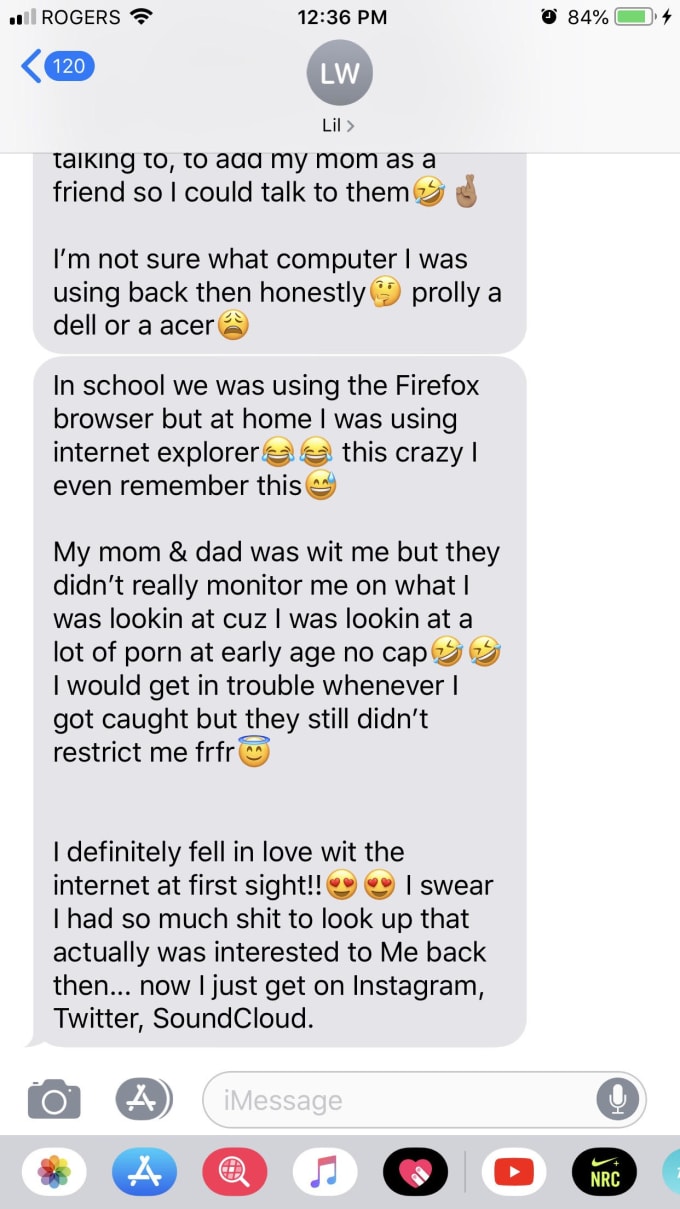
Task: Open the Digital Touch heart icon
Action: (415, 1172)
